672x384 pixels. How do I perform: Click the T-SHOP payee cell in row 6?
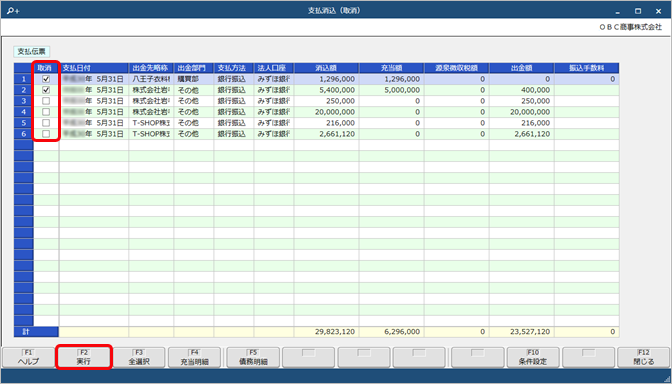151,134
